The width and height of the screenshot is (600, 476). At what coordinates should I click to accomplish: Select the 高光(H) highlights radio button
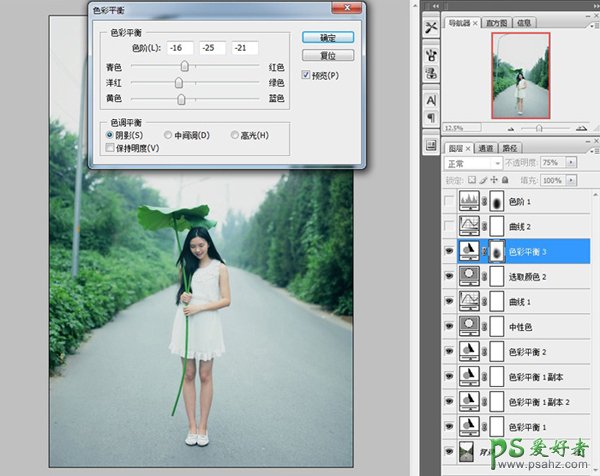tap(235, 135)
